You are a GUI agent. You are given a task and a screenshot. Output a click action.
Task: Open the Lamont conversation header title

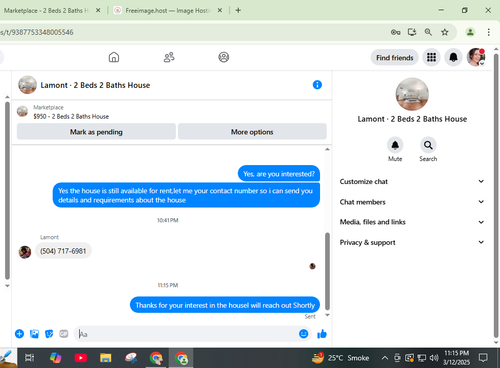95,85
